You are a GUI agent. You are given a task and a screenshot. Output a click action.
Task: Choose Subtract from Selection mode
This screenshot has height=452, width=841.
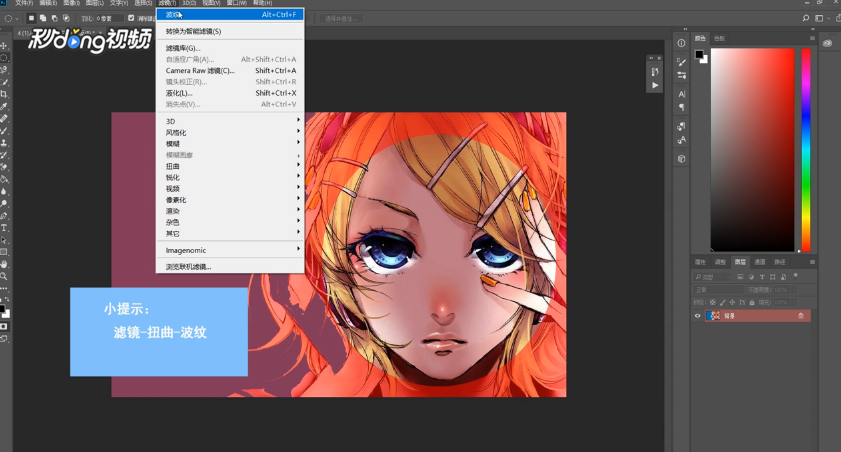tap(54, 18)
